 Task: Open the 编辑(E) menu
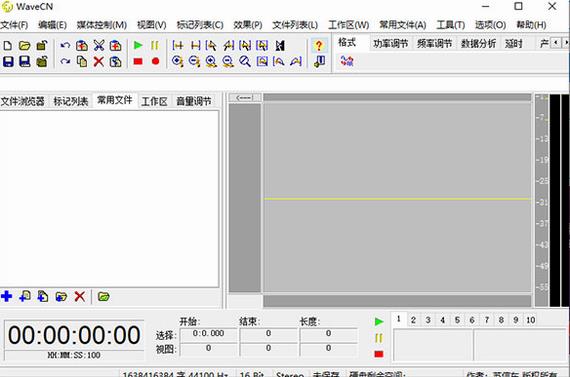[52, 25]
